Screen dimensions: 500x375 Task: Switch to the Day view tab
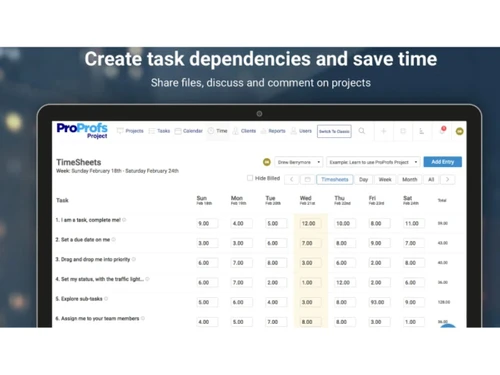pos(364,179)
